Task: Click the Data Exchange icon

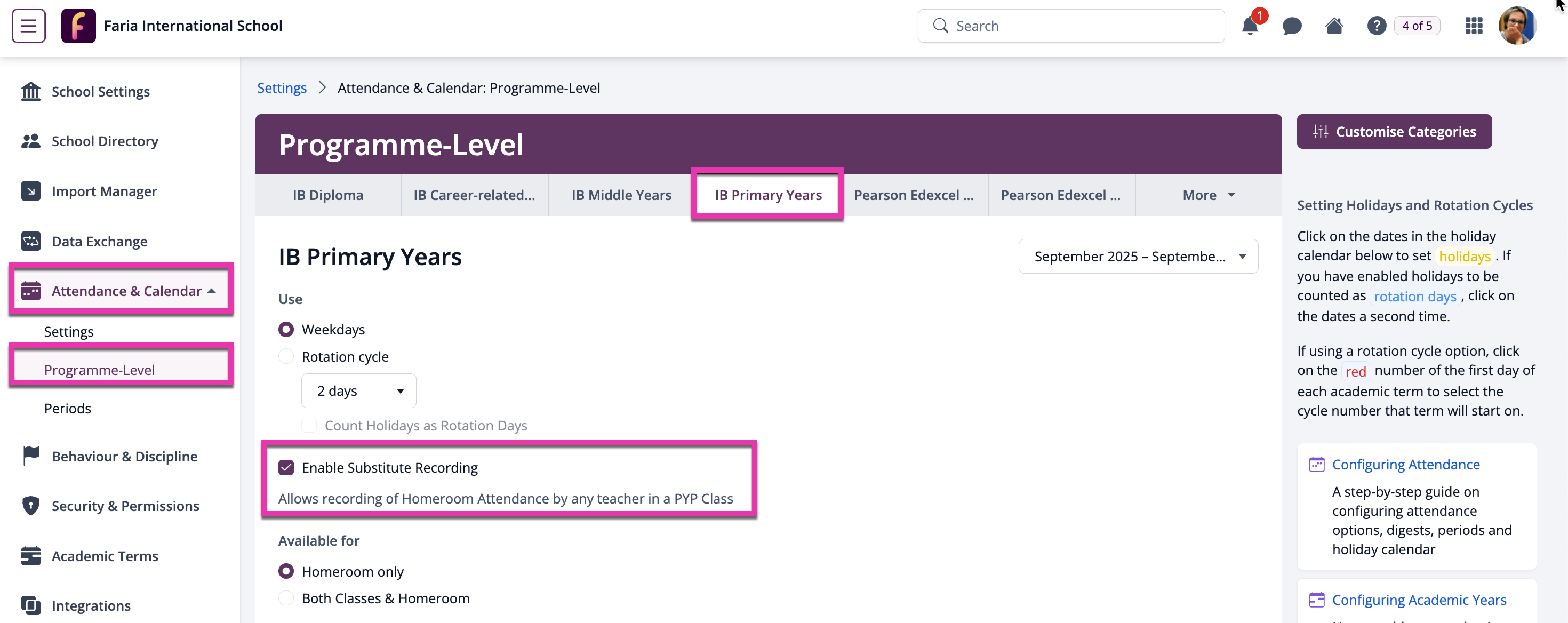Action: coord(31,241)
